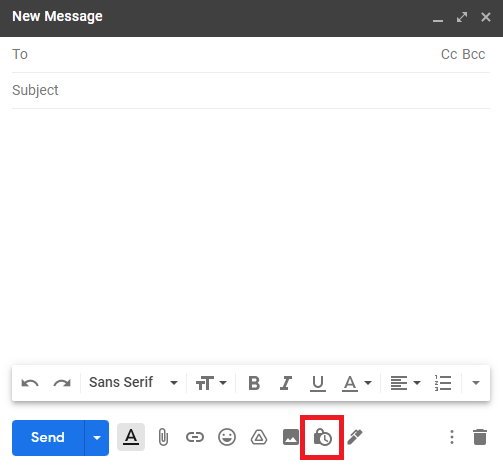The width and height of the screenshot is (503, 467).
Task: Toggle bold formatting
Action: click(x=254, y=383)
